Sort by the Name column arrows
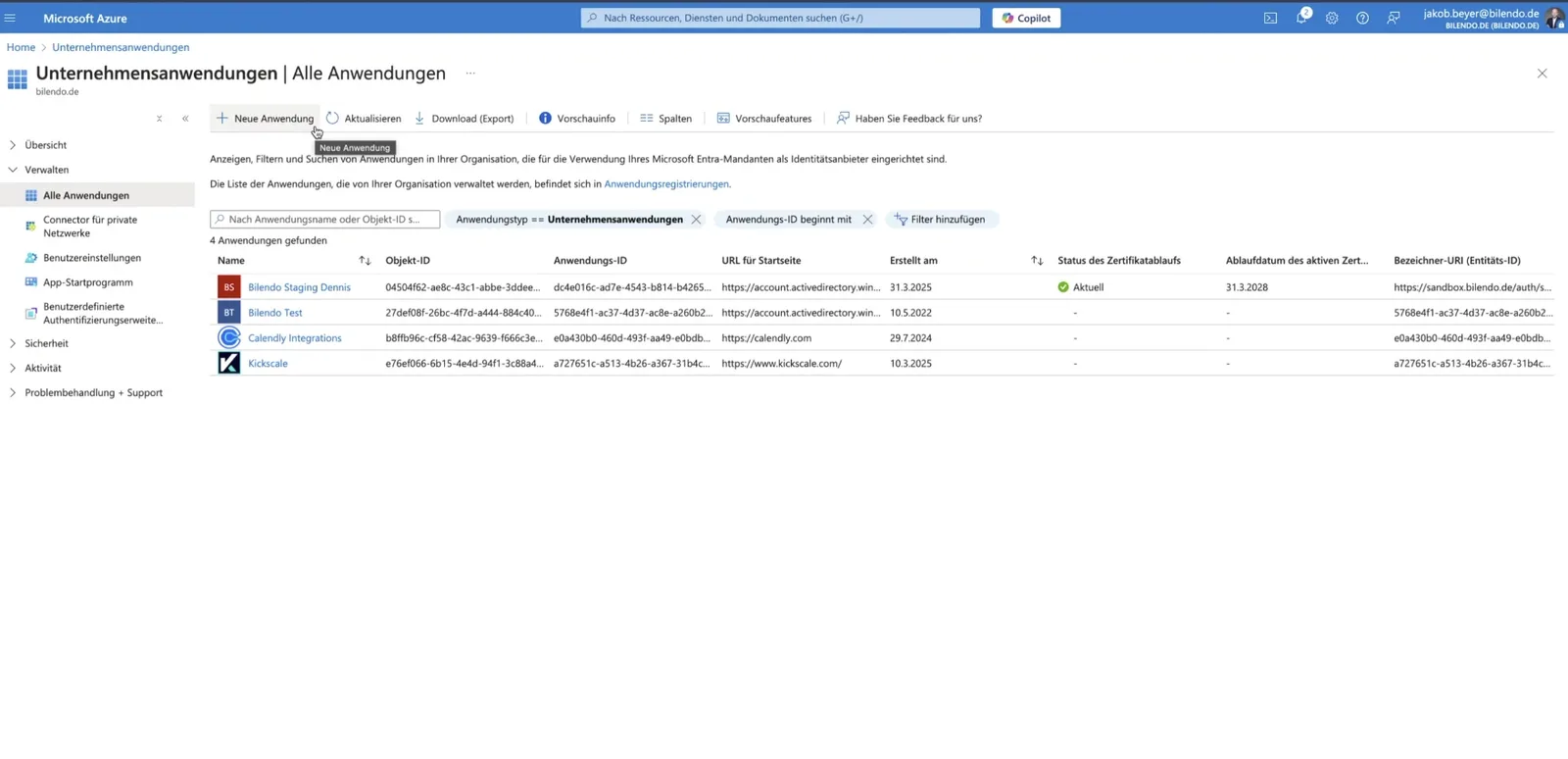The image size is (1568, 759). point(365,261)
